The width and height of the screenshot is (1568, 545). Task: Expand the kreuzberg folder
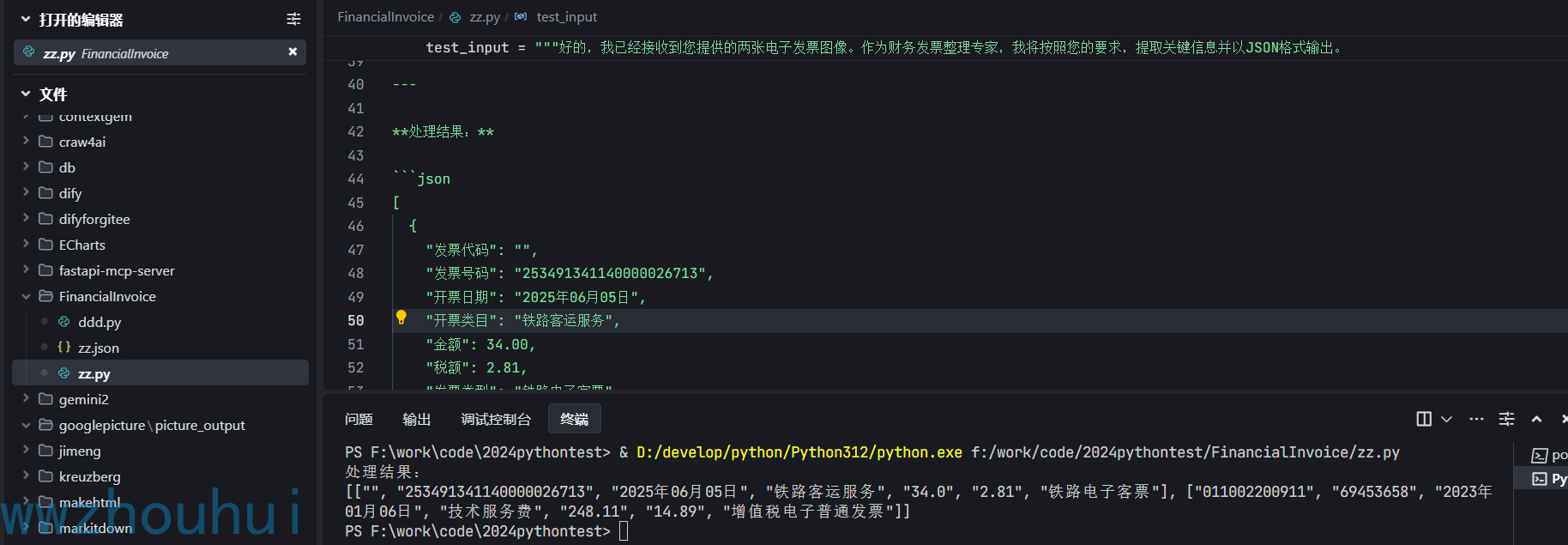pyautogui.click(x=26, y=475)
